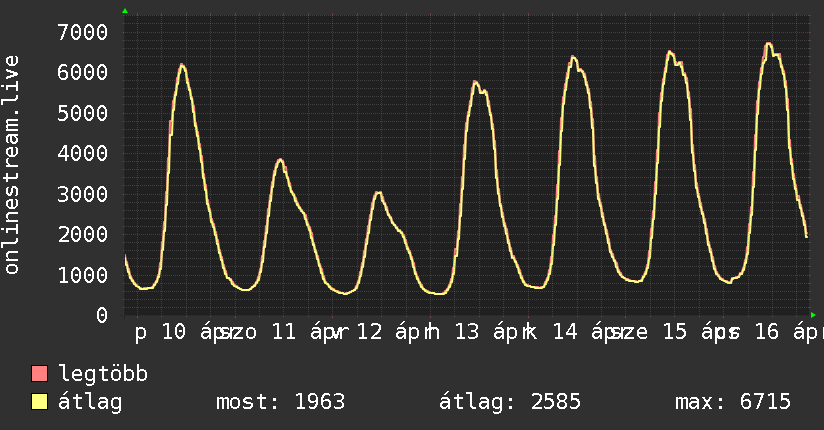Click the yellow átlag legend swatch
Screen dimensions: 824x430
[x=39, y=402]
